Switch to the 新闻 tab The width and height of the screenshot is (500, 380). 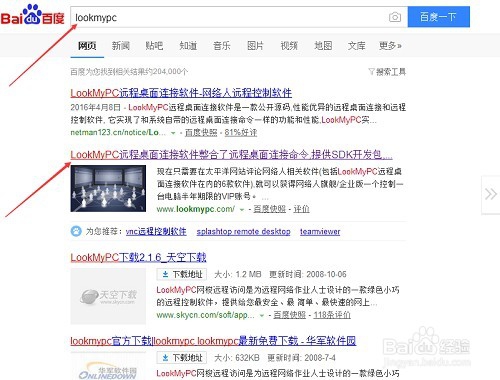click(x=121, y=46)
